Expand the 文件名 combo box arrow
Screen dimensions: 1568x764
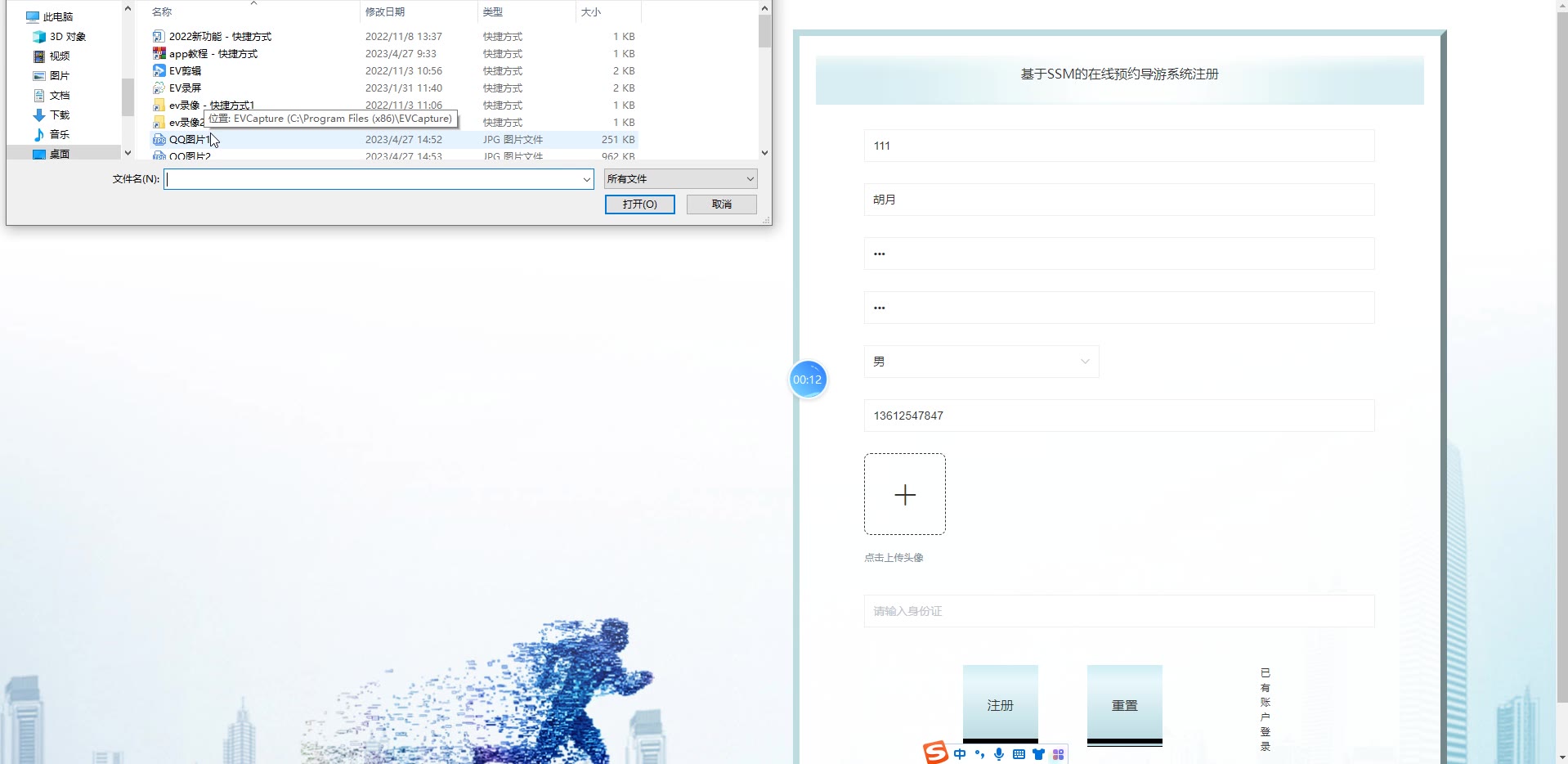pyautogui.click(x=586, y=179)
